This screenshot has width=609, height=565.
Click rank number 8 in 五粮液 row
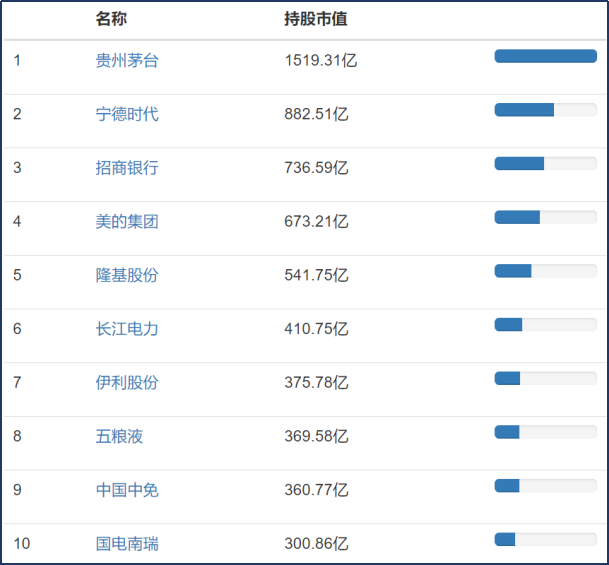[17, 436]
